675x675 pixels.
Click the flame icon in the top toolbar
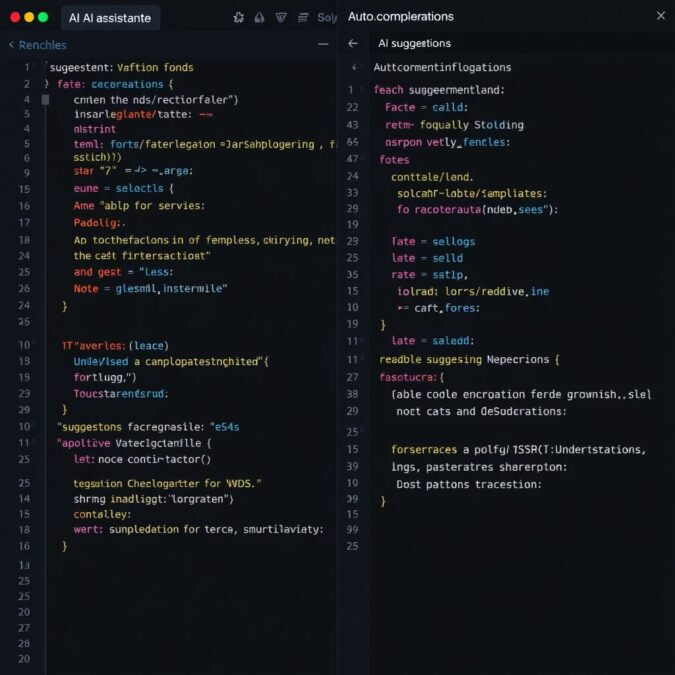coord(259,17)
